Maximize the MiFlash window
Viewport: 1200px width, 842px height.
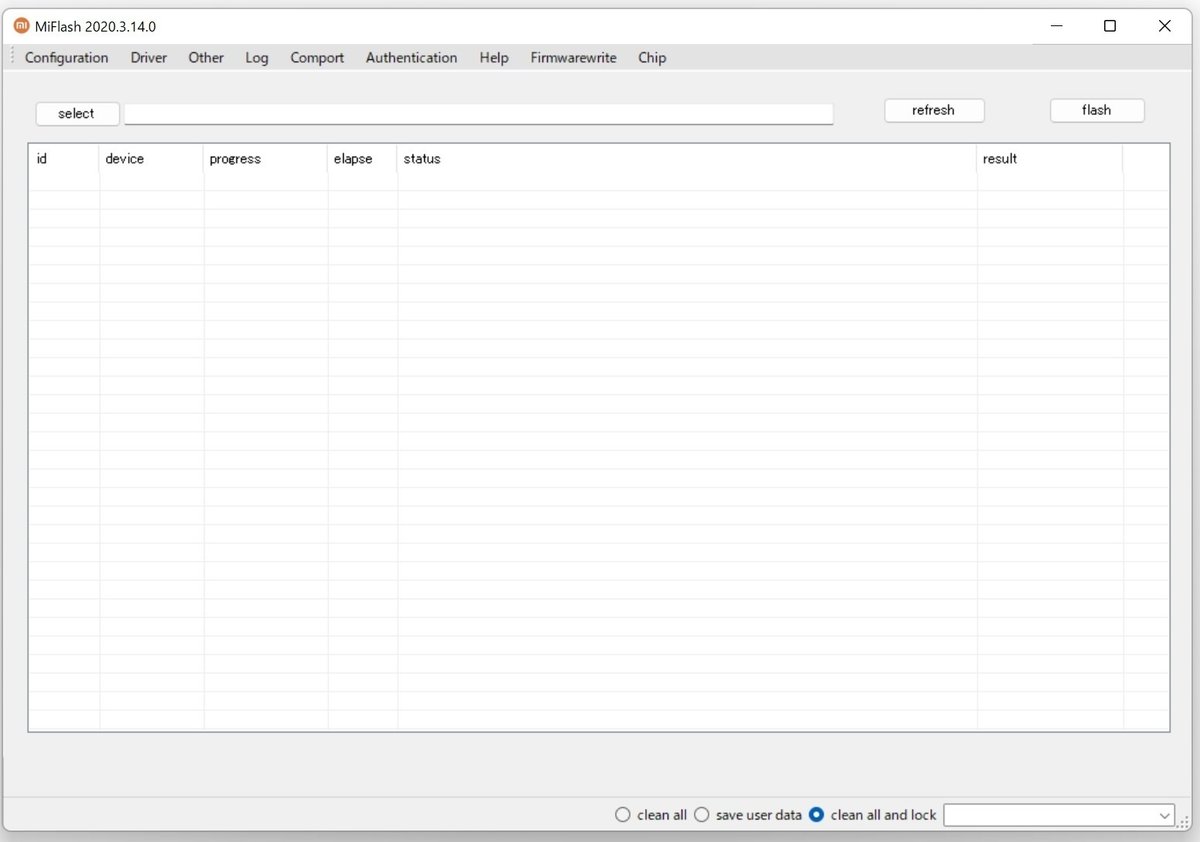point(1110,26)
